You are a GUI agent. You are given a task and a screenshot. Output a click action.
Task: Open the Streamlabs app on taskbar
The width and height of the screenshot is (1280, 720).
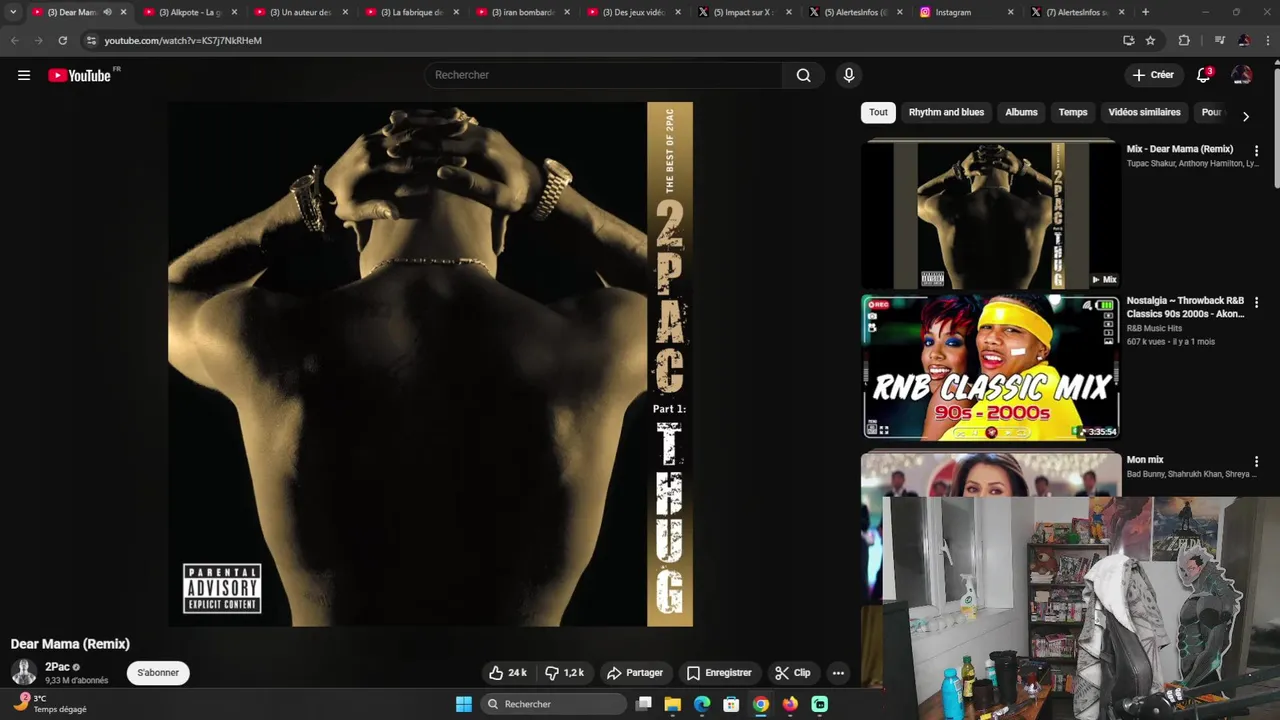coord(820,704)
